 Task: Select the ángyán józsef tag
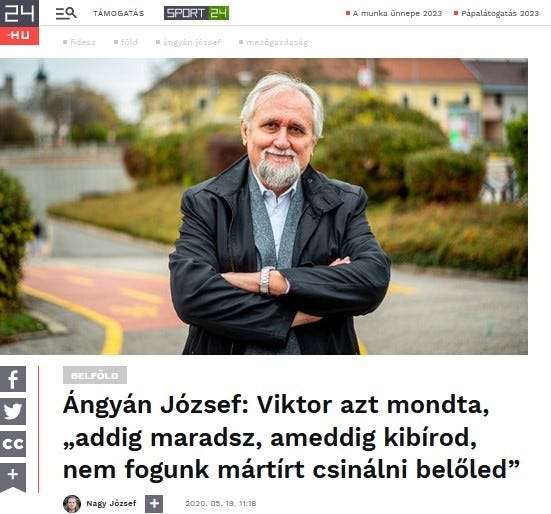pos(188,42)
